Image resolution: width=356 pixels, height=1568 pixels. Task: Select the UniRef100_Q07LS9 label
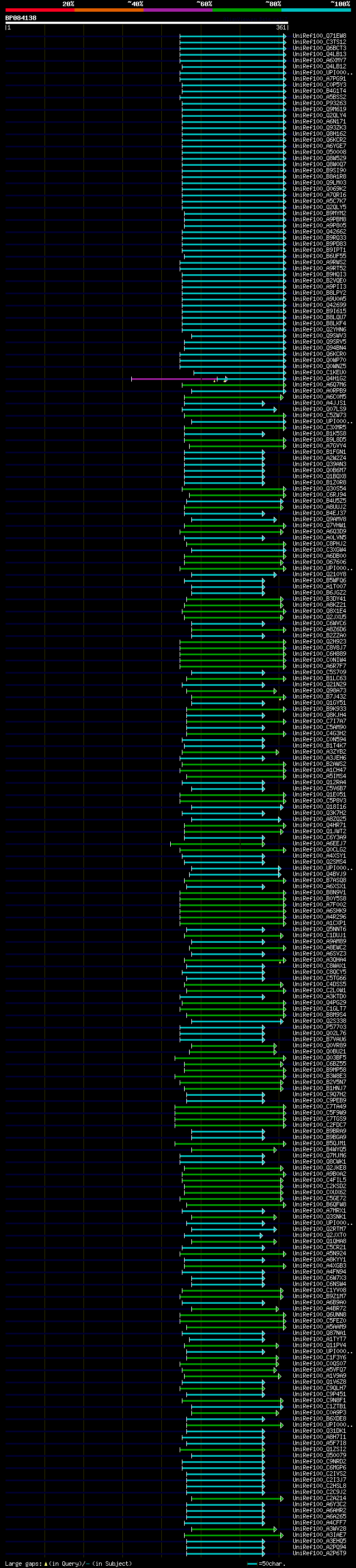(x=319, y=409)
